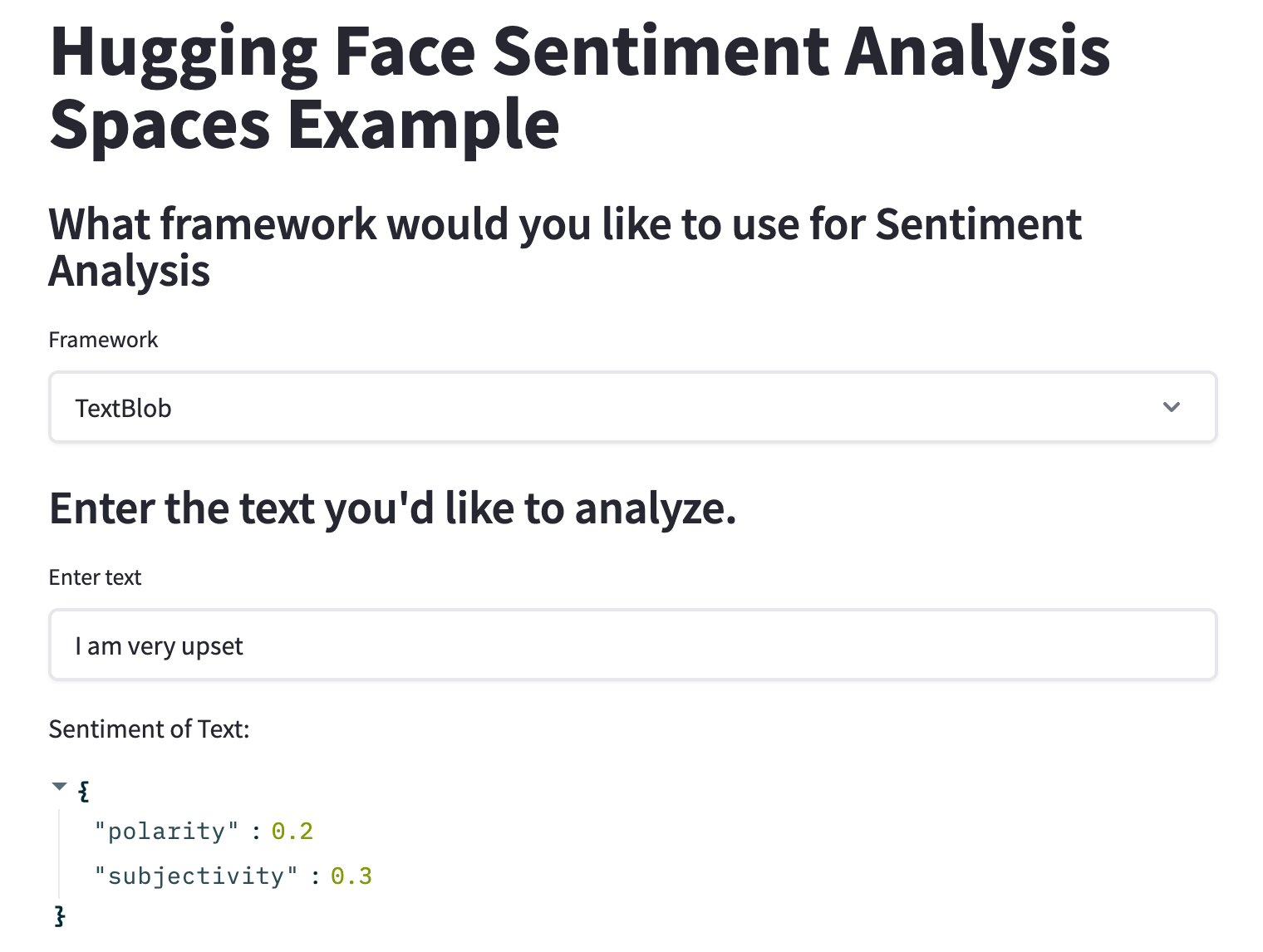1263x952 pixels.
Task: Click the subjectivity value 0.3
Action: pos(351,876)
